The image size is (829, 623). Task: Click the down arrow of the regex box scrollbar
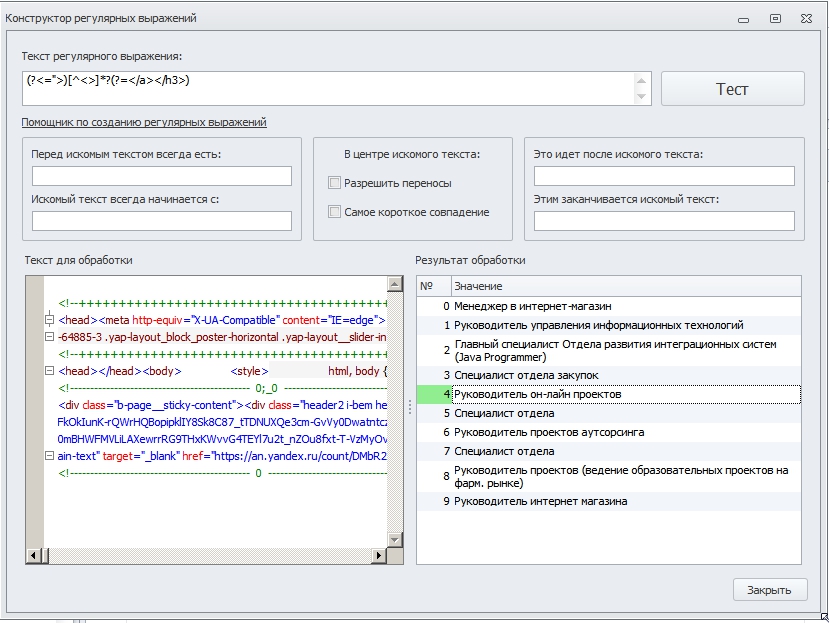[x=641, y=96]
